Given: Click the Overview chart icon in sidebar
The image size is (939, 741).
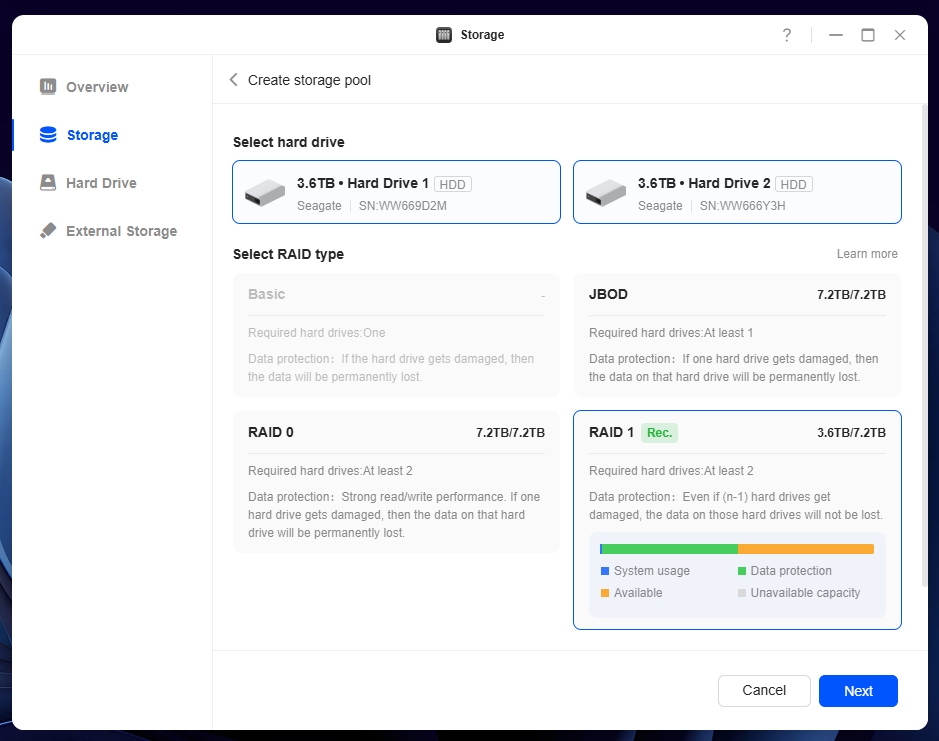Looking at the screenshot, I should click(x=48, y=87).
